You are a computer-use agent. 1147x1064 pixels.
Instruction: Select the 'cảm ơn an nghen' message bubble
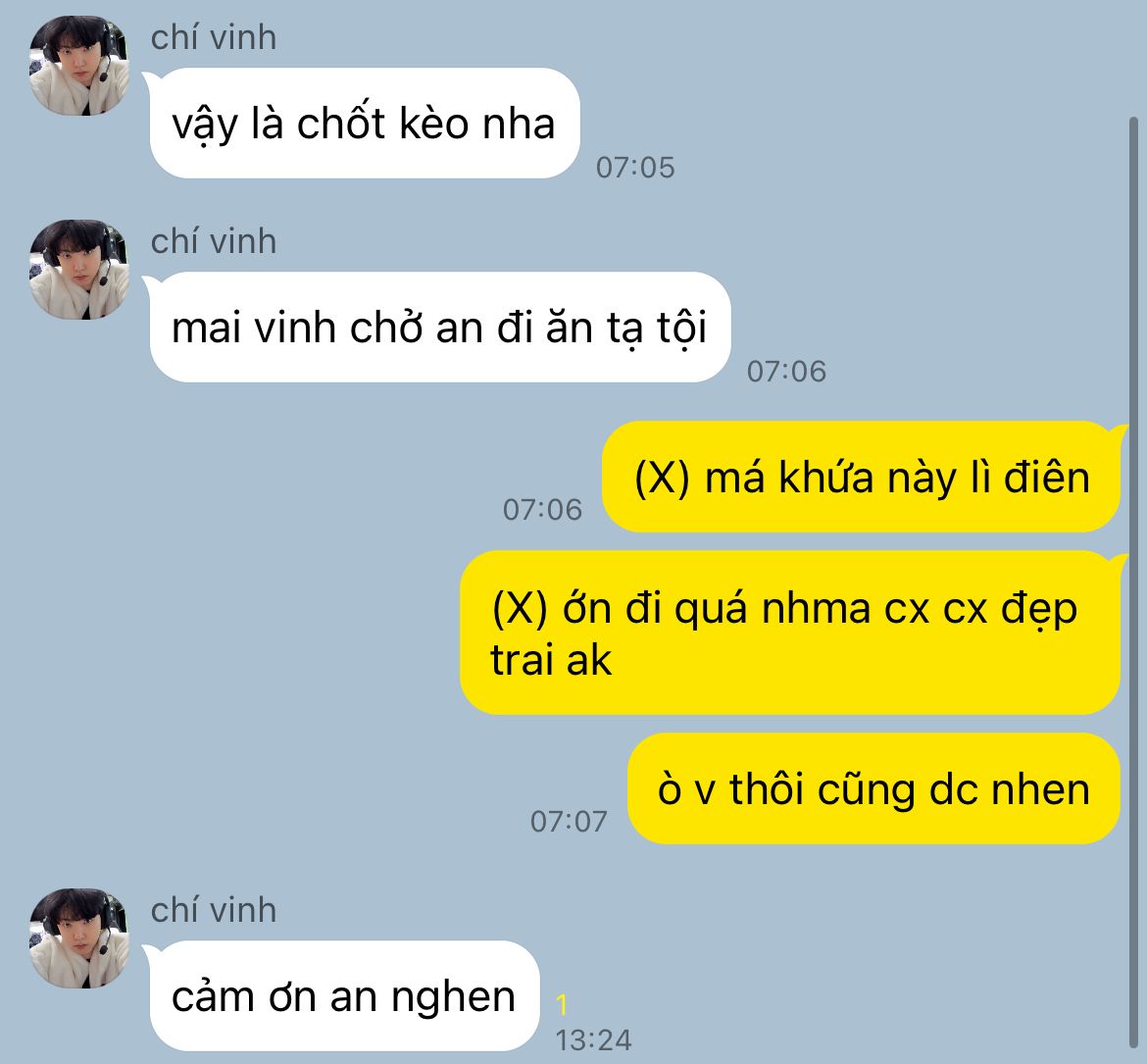click(343, 996)
